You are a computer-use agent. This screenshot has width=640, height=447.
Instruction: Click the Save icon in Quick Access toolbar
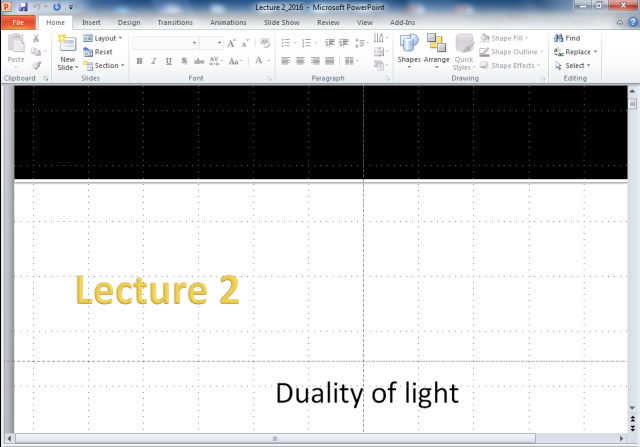[23, 7]
